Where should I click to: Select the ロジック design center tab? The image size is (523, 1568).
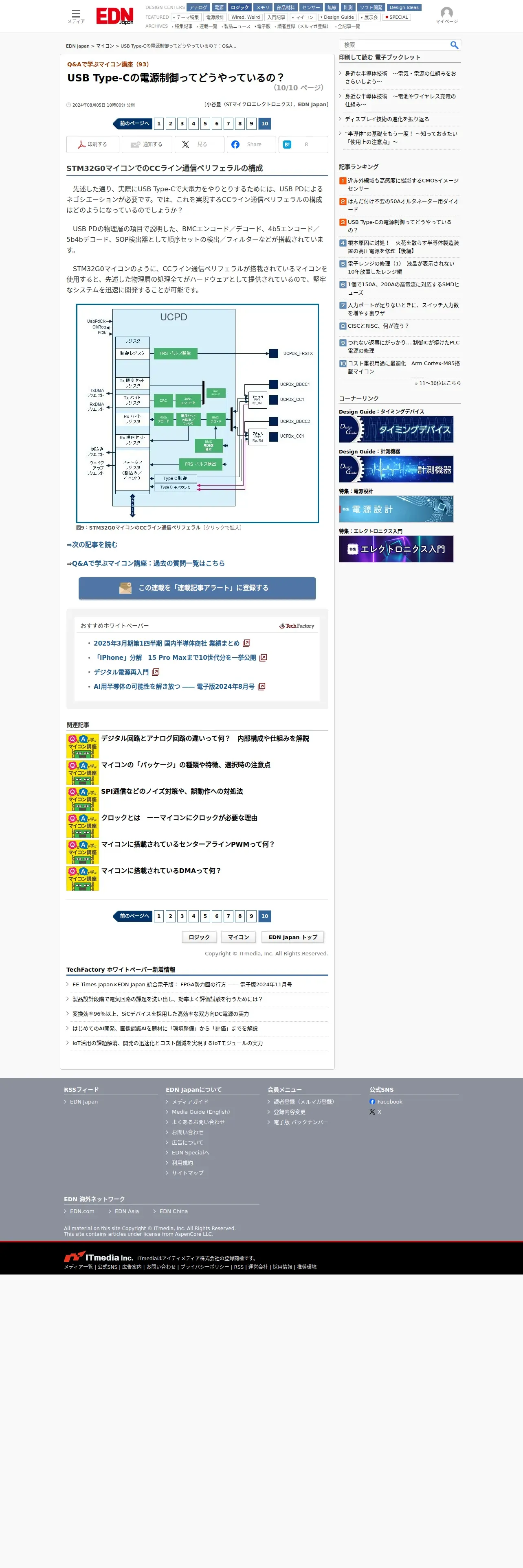pos(240,7)
